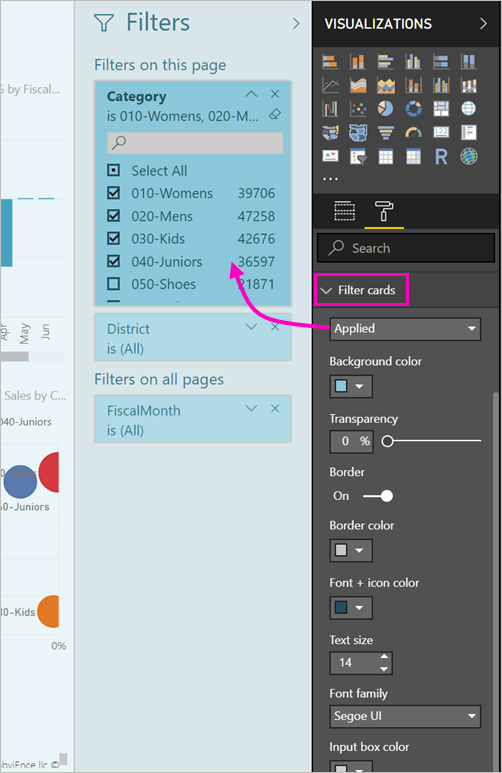This screenshot has height=773, width=502.
Task: Open the Background color picker
Action: tap(351, 386)
